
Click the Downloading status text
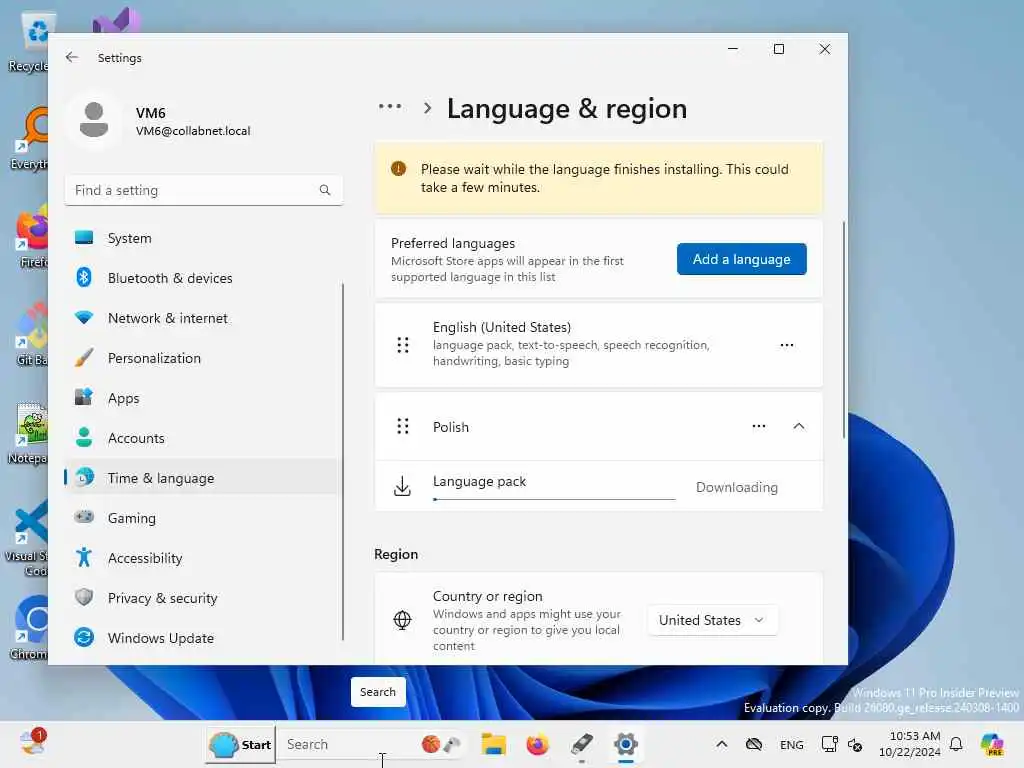(737, 487)
